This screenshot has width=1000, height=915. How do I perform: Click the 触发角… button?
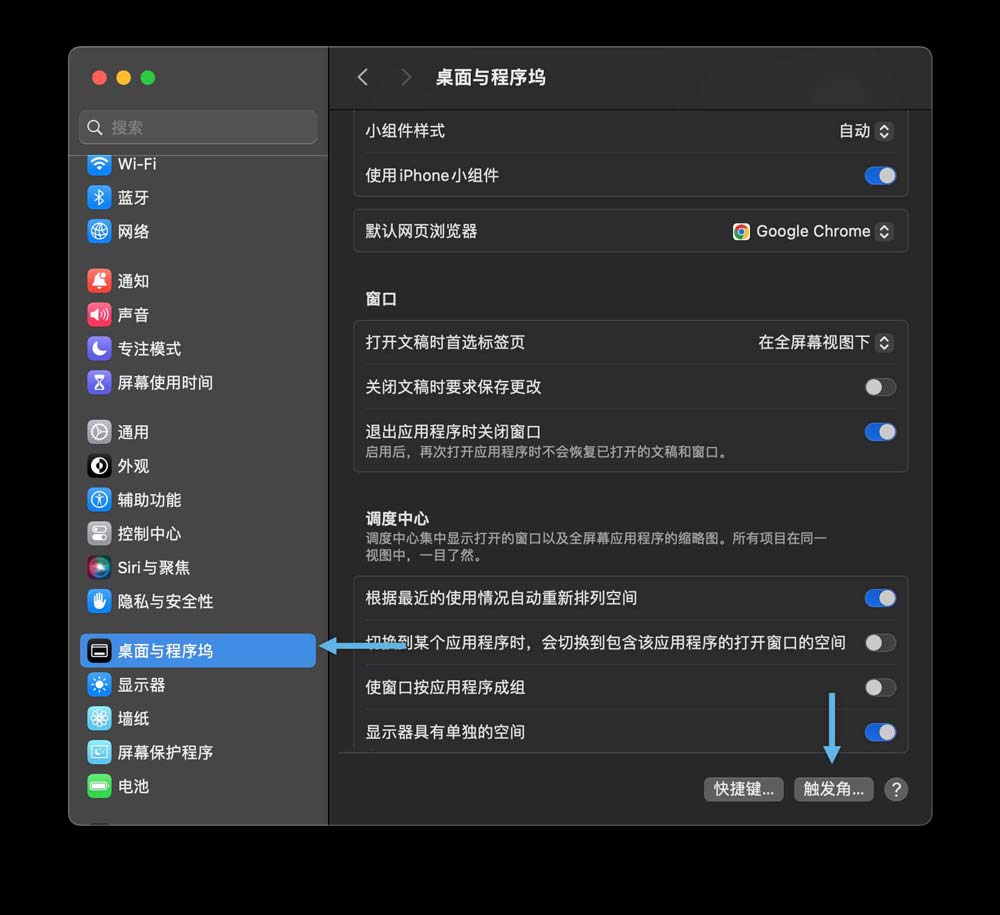833,789
